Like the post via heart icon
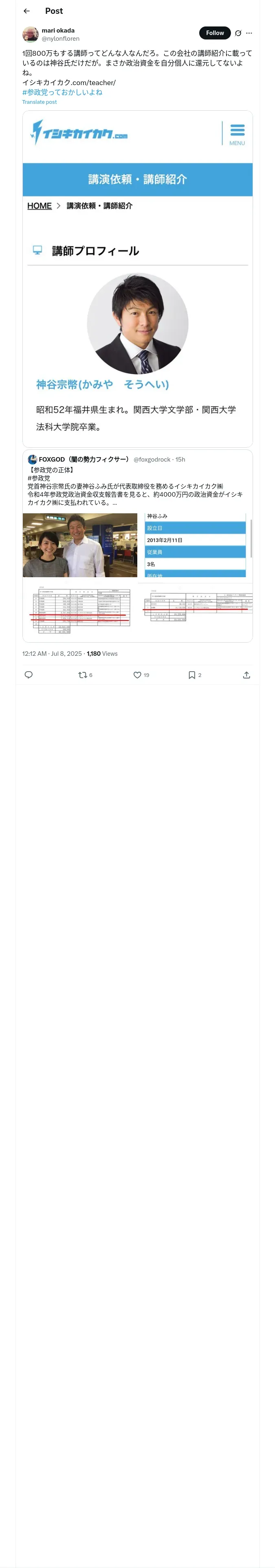The image size is (275, 1568). pyautogui.click(x=138, y=675)
